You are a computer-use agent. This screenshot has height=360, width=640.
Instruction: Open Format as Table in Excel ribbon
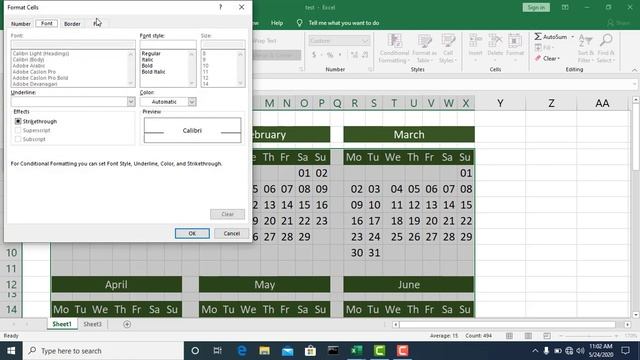424,48
